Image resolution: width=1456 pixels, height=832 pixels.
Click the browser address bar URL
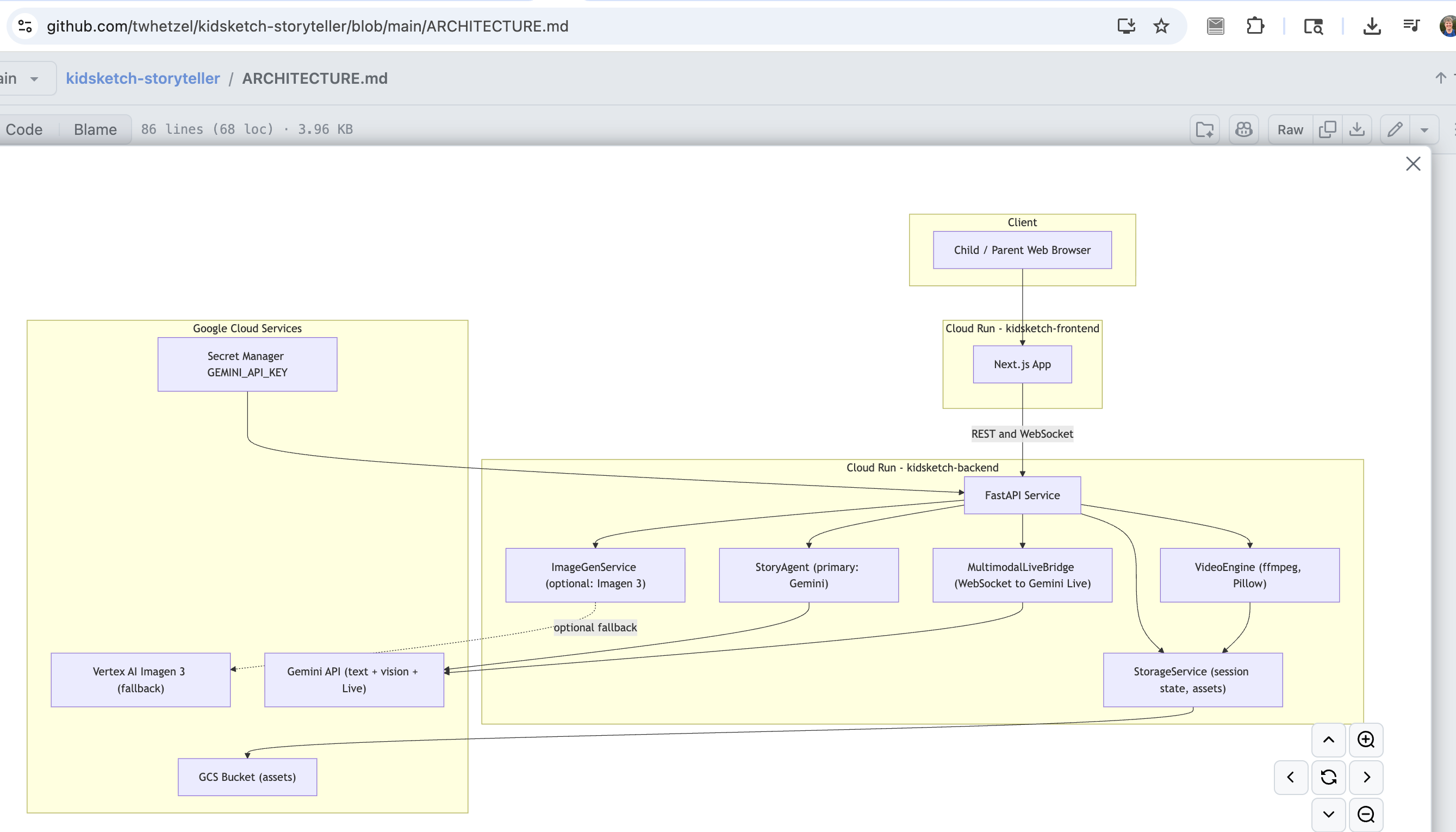(x=307, y=26)
